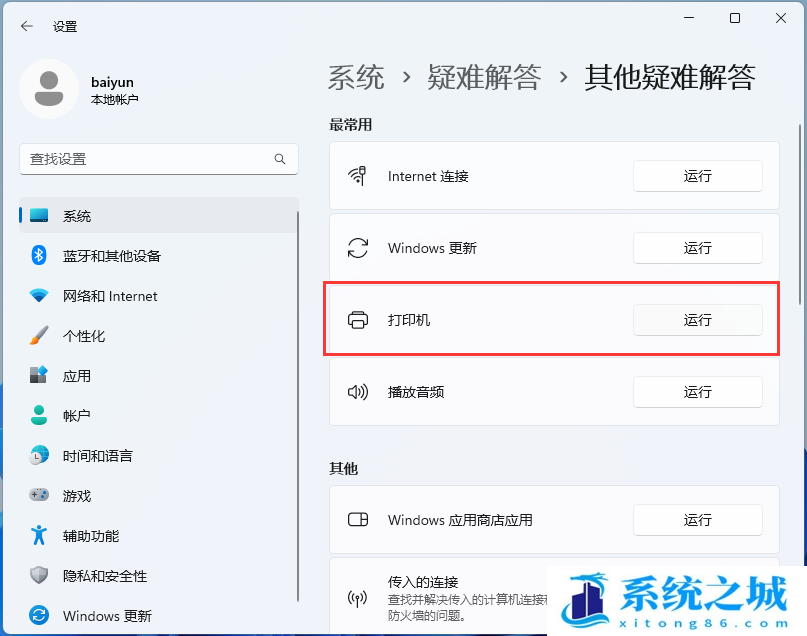The height and width of the screenshot is (636, 807).
Task: Click the printer icon
Action: click(358, 320)
